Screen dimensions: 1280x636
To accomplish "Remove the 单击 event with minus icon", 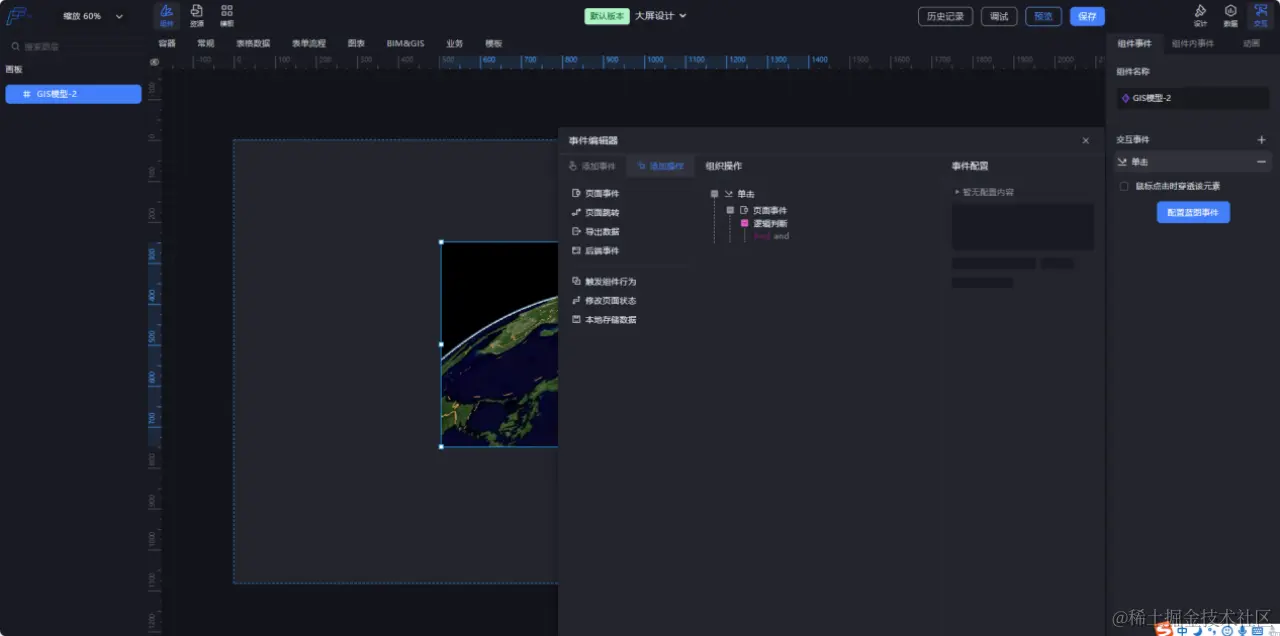I will click(x=1261, y=162).
